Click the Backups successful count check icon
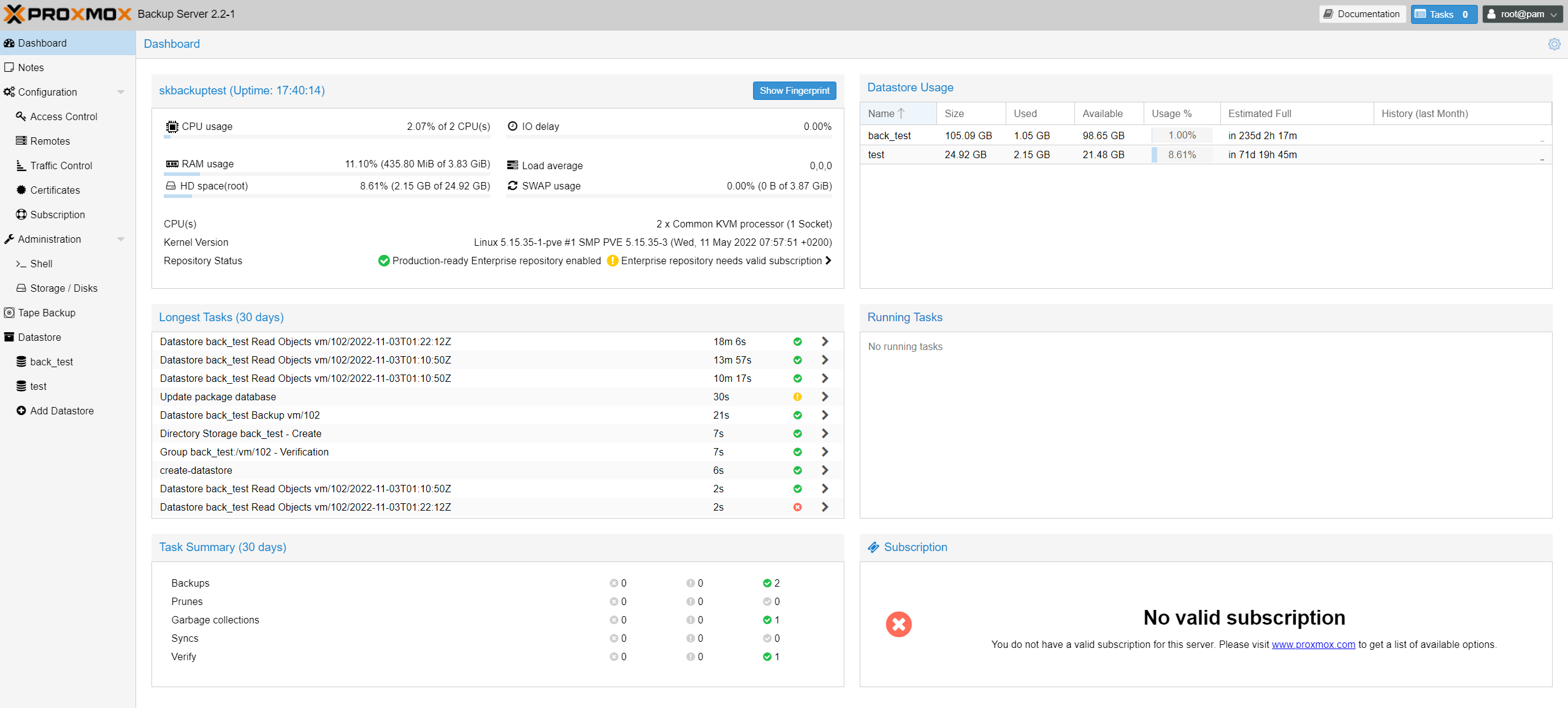Viewport: 1568px width, 708px height. [x=767, y=583]
